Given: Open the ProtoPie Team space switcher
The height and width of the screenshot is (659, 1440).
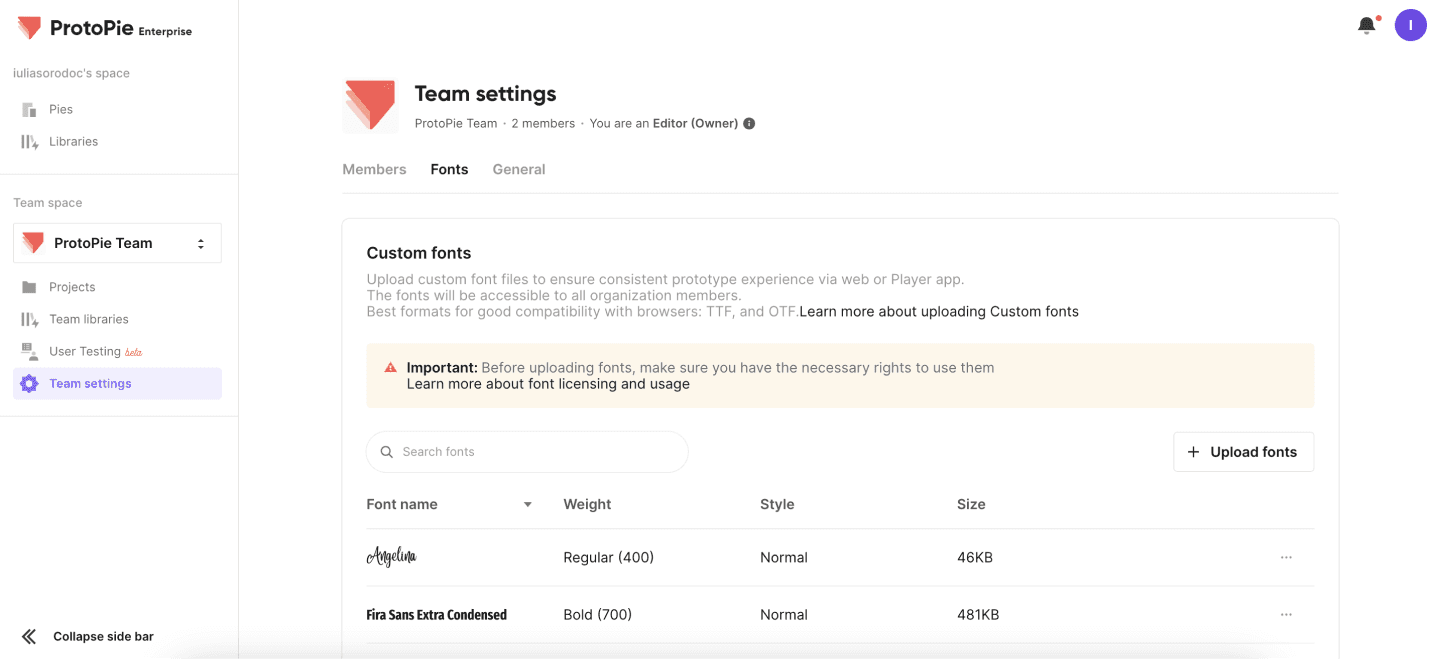Looking at the screenshot, I should tap(116, 242).
